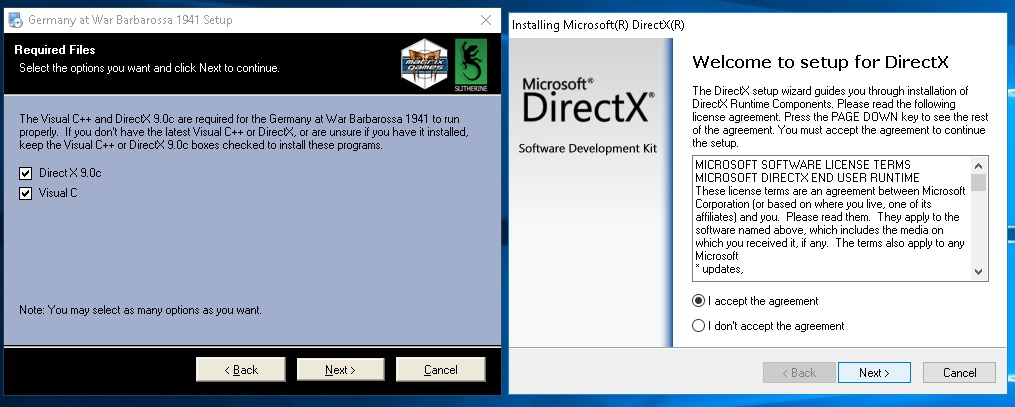Click the Microsoft DirectX logo image
This screenshot has width=1015, height=407.
pyautogui.click(x=588, y=101)
